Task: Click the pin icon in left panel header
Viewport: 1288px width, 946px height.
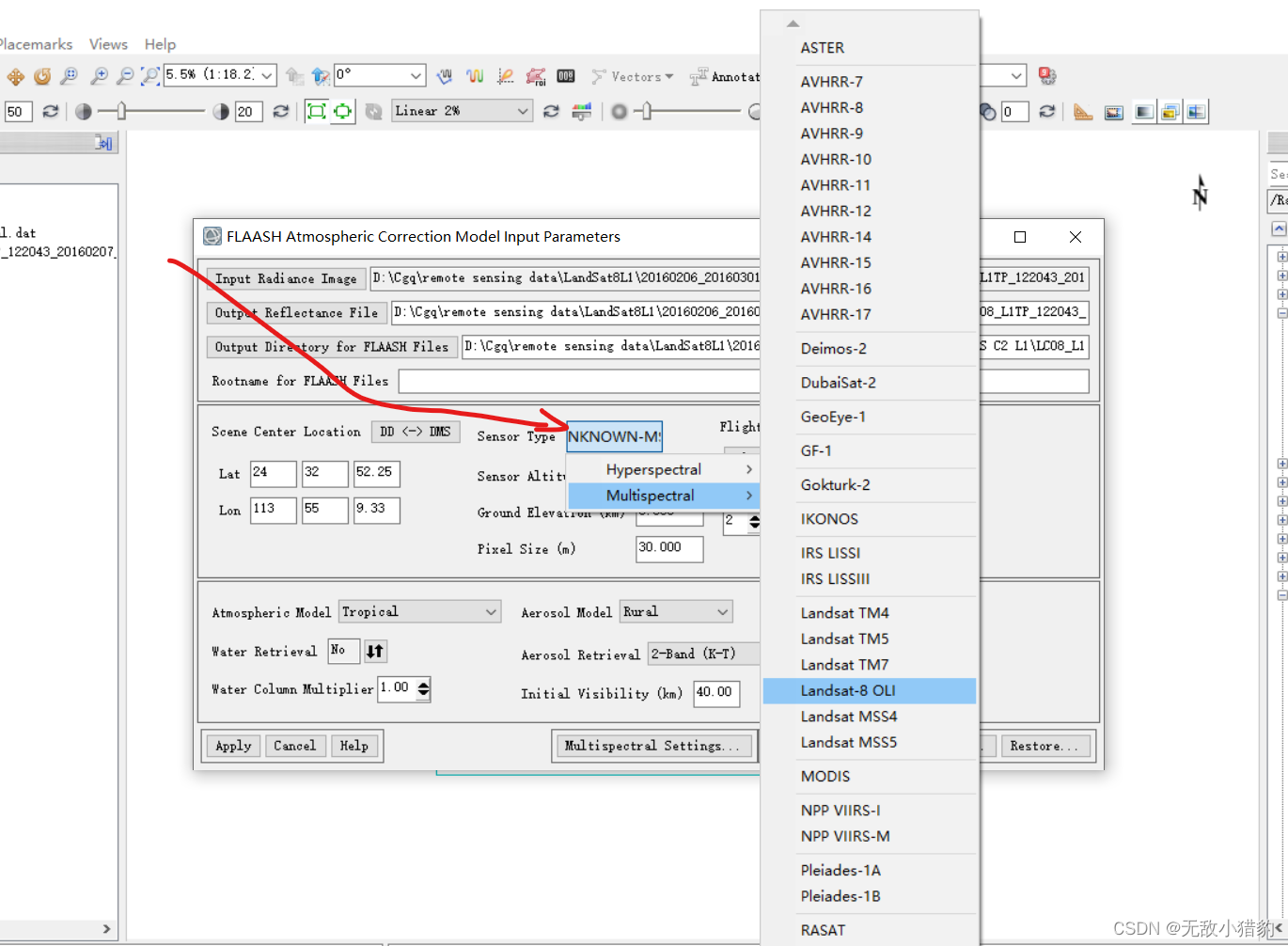Action: [x=103, y=143]
